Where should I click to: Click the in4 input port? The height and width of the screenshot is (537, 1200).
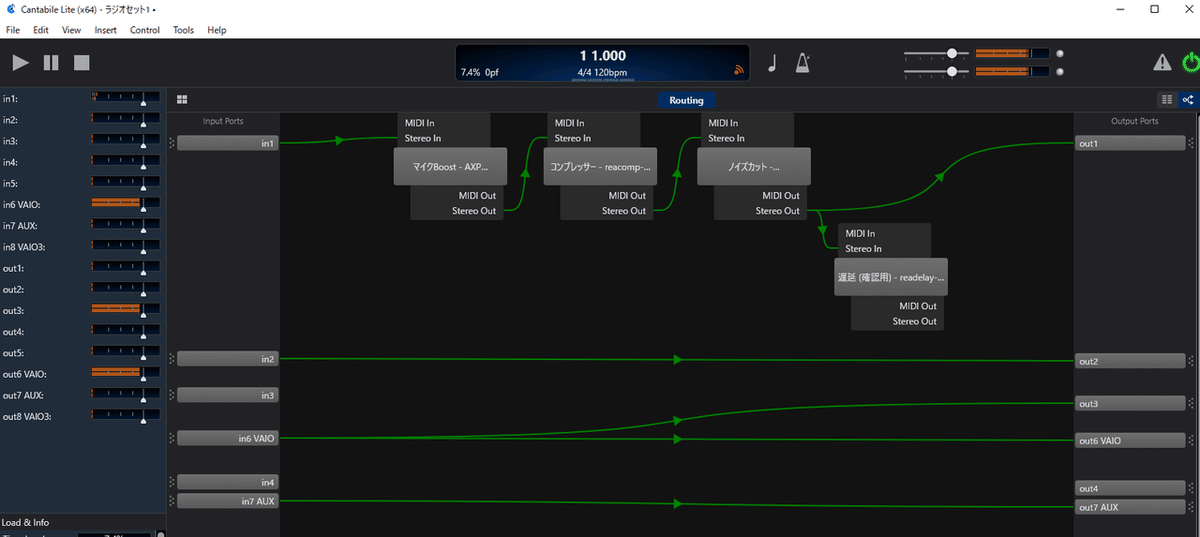(228, 482)
